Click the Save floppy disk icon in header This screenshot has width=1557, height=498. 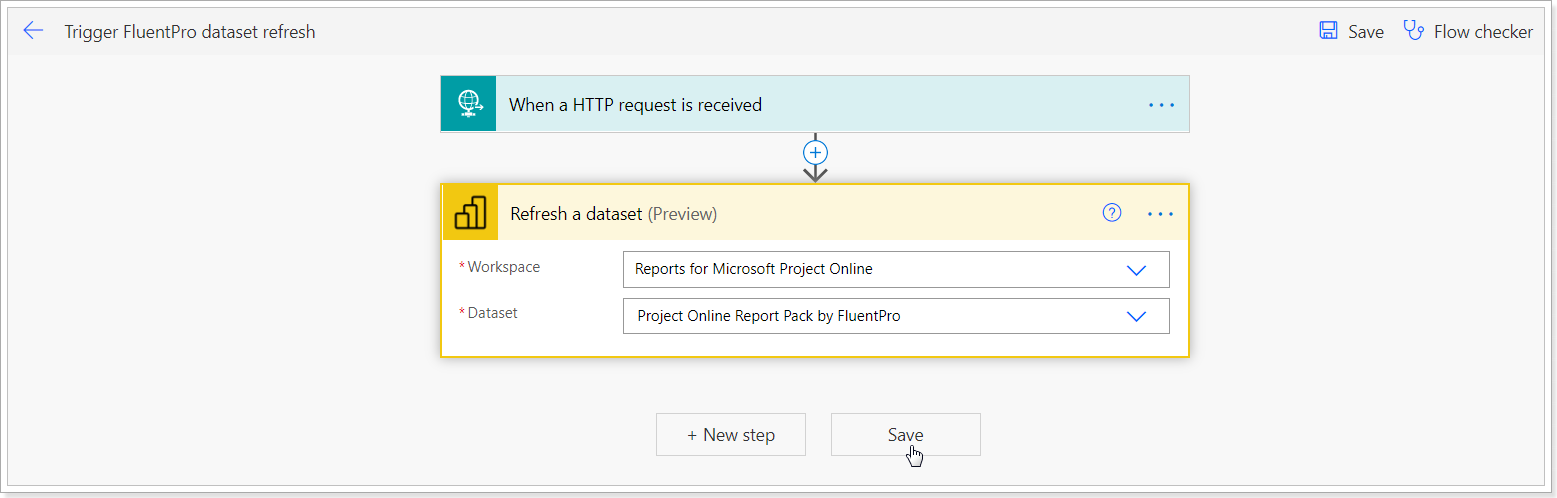click(1328, 31)
